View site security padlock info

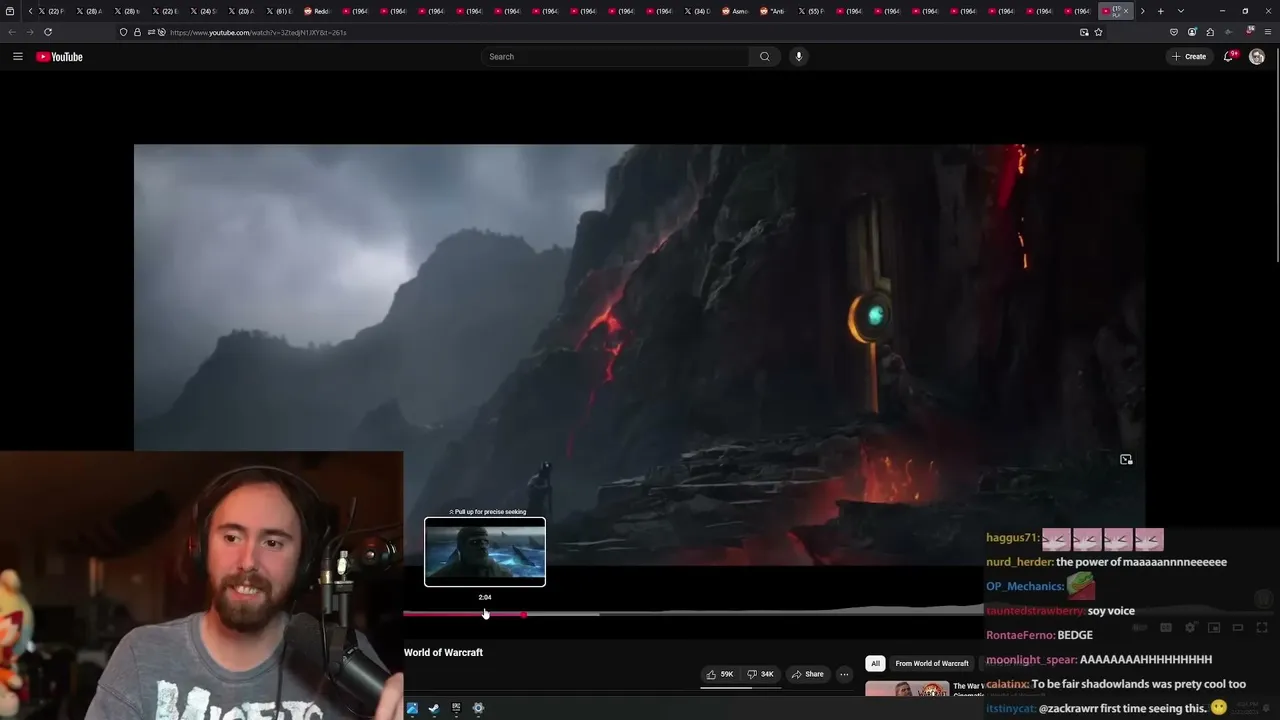click(x=137, y=32)
